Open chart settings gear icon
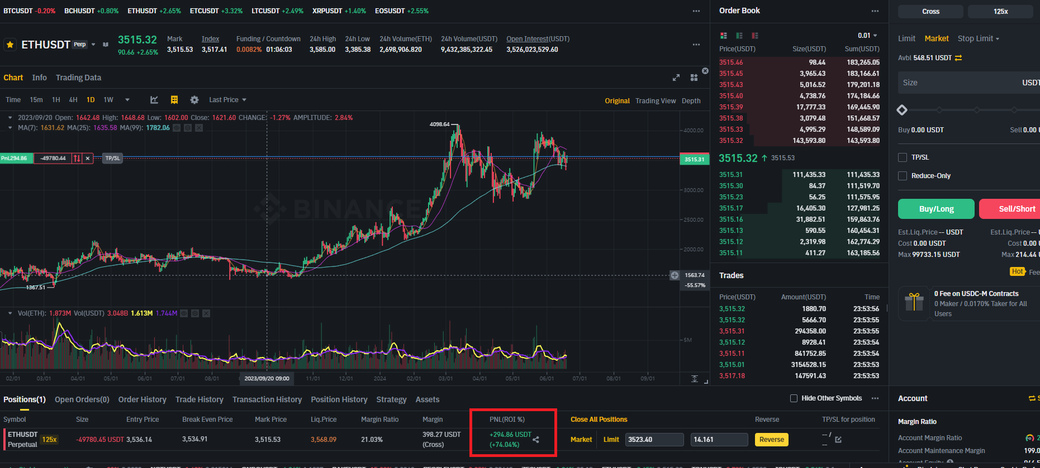 (x=192, y=100)
